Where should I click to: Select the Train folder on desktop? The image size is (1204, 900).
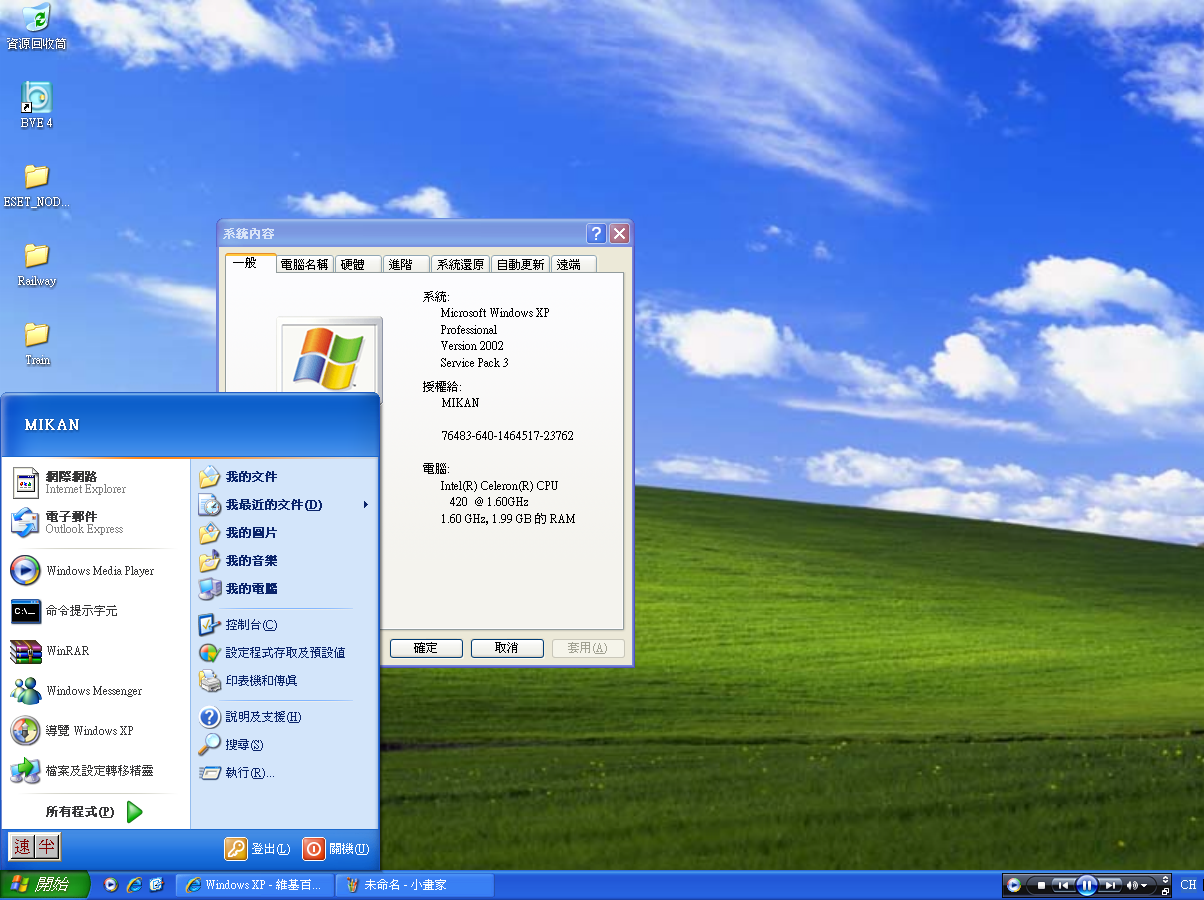(x=36, y=344)
